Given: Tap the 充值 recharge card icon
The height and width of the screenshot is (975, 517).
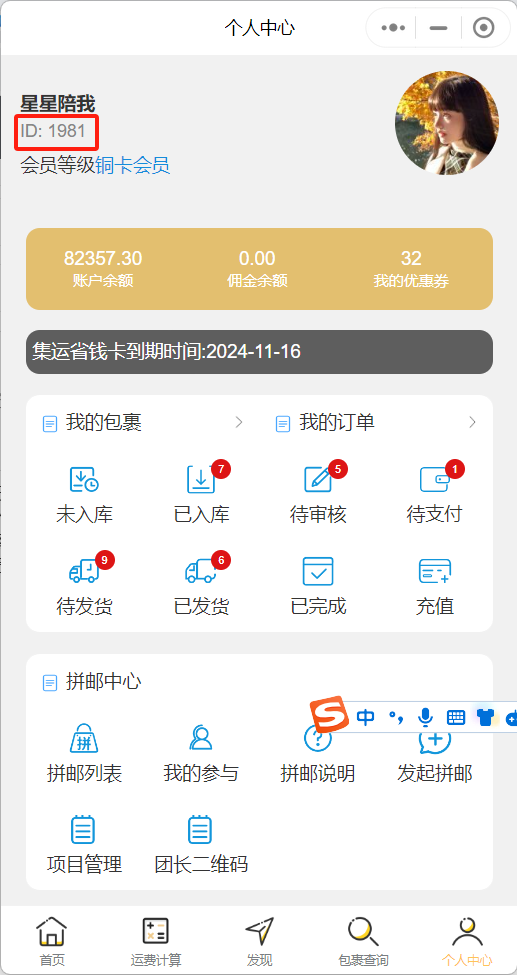Looking at the screenshot, I should (x=434, y=571).
